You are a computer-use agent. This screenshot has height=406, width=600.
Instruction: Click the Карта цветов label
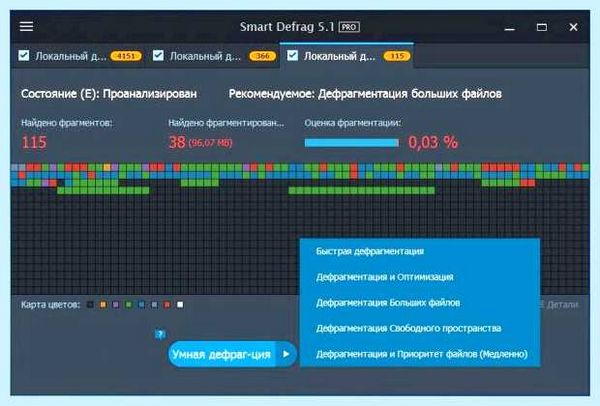(51, 305)
